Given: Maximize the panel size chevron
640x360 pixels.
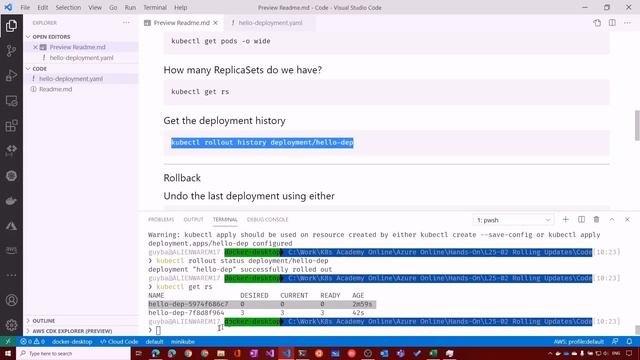Looking at the screenshot, I should tap(612, 220).
